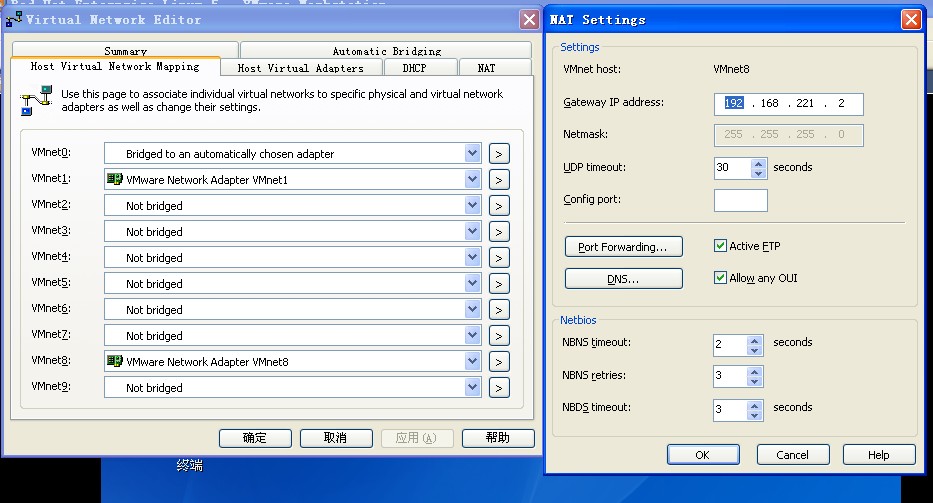Expand the VMnet0 bridged adapter dropdown
The width and height of the screenshot is (933, 503).
tap(473, 154)
